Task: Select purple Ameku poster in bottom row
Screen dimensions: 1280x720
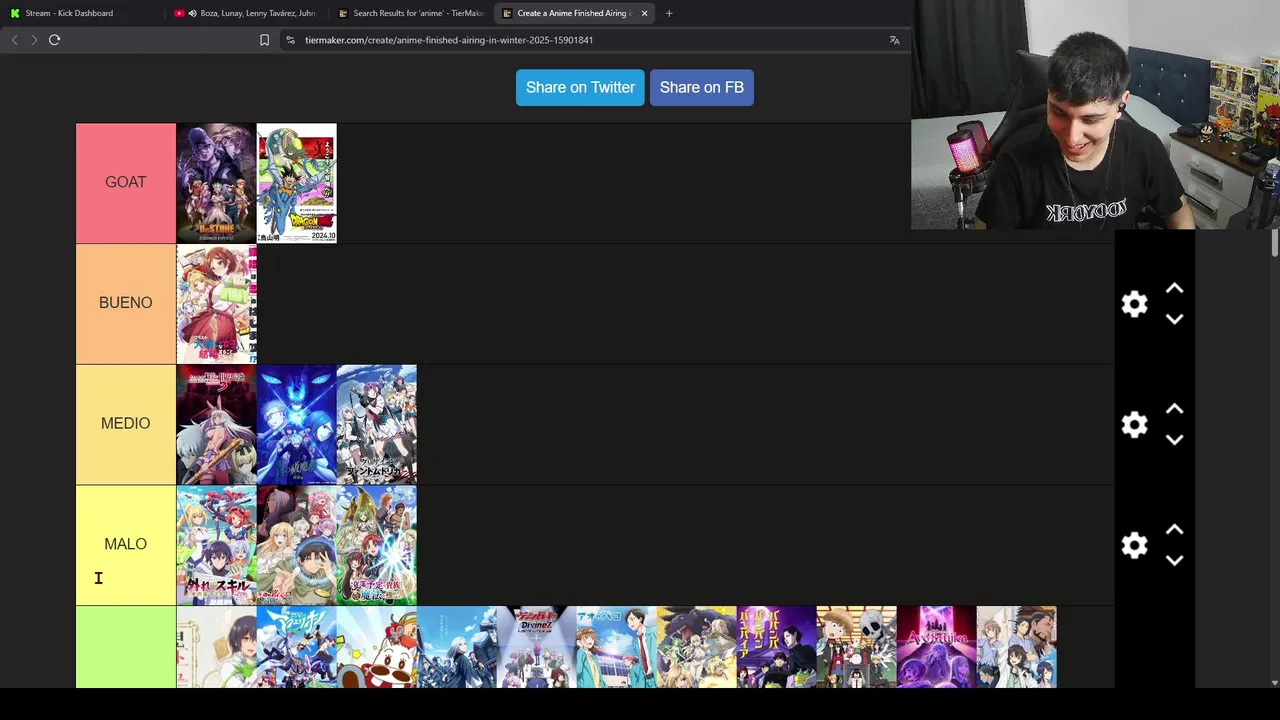Action: click(936, 647)
